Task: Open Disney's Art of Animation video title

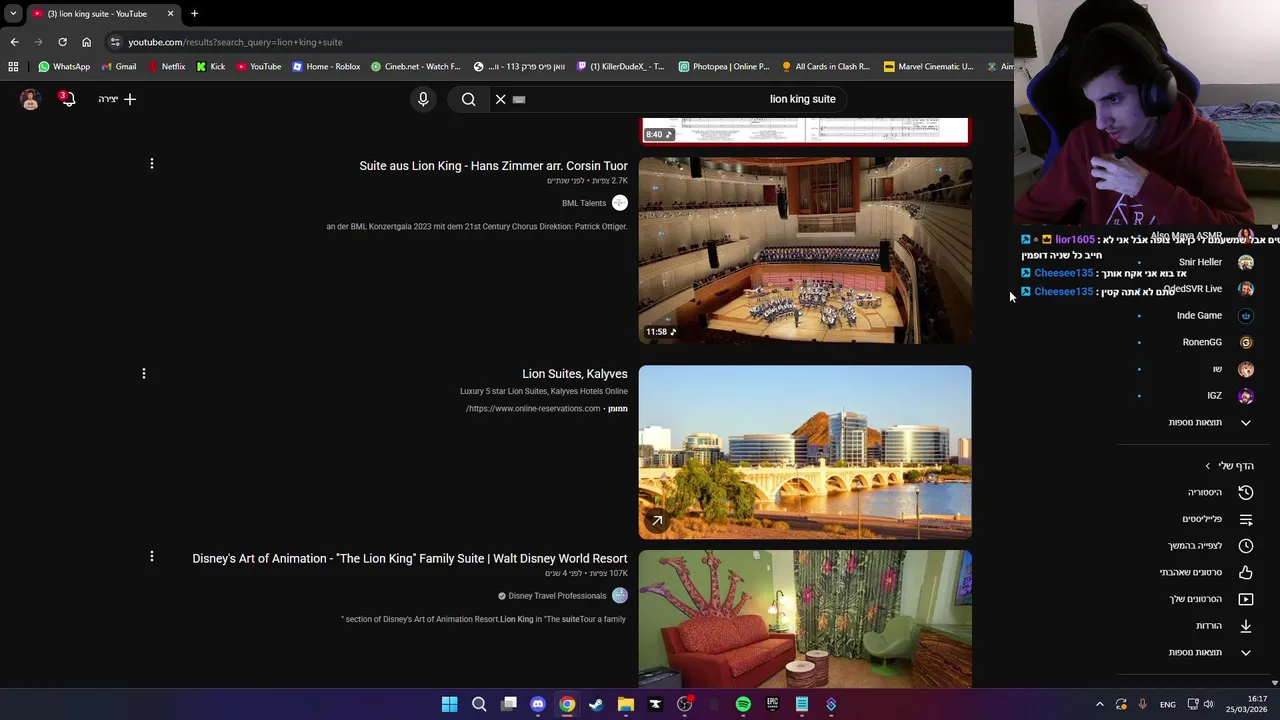Action: click(410, 558)
